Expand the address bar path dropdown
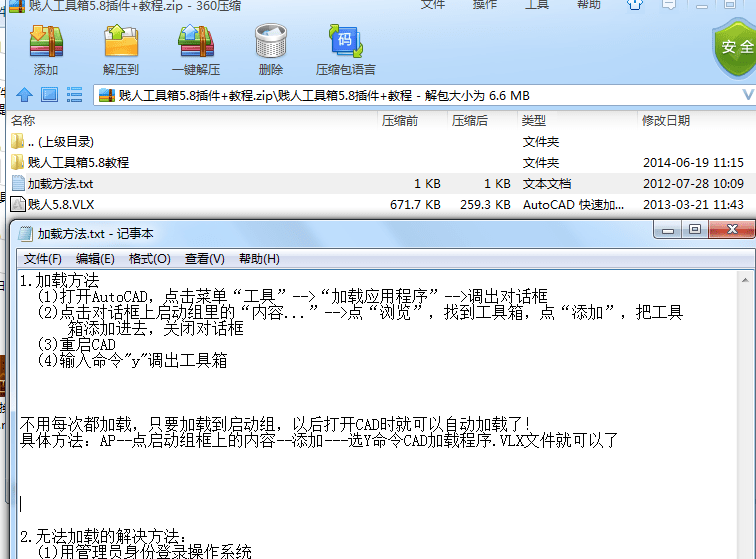Image resolution: width=756 pixels, height=559 pixels. [748, 95]
